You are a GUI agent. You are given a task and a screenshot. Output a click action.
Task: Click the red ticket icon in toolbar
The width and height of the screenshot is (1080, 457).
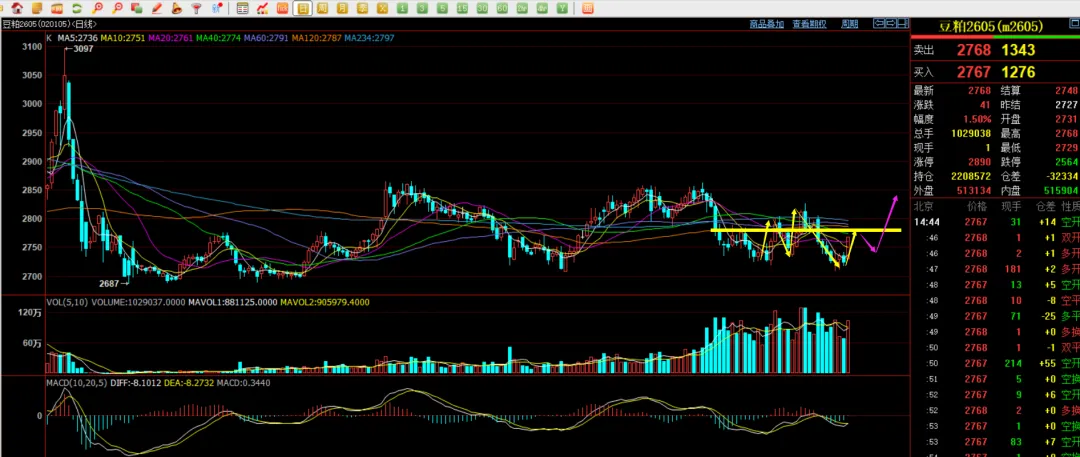(x=57, y=8)
